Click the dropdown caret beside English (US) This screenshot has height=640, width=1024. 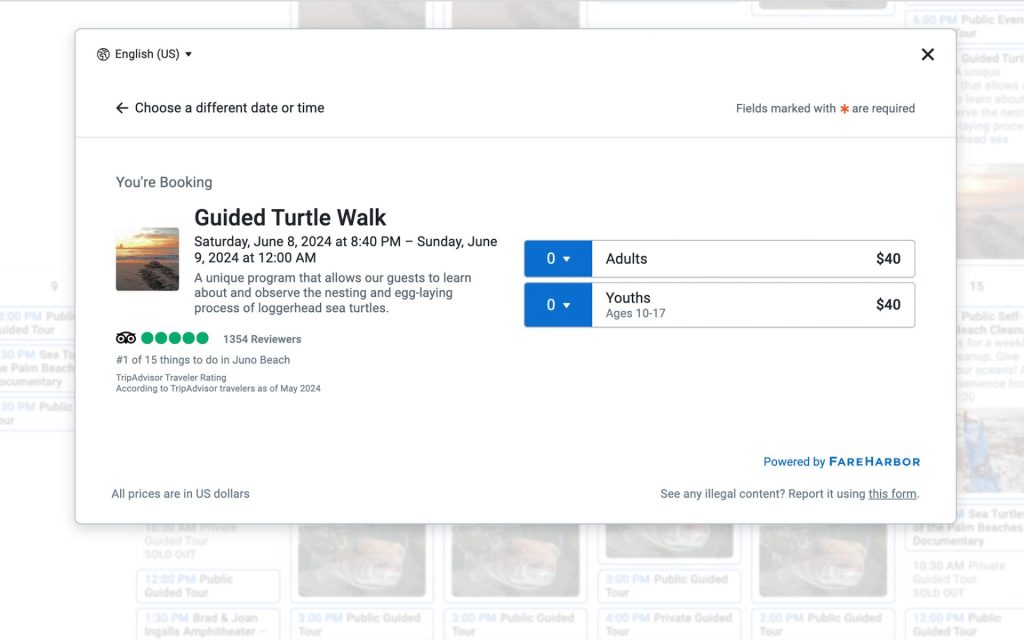tap(188, 54)
